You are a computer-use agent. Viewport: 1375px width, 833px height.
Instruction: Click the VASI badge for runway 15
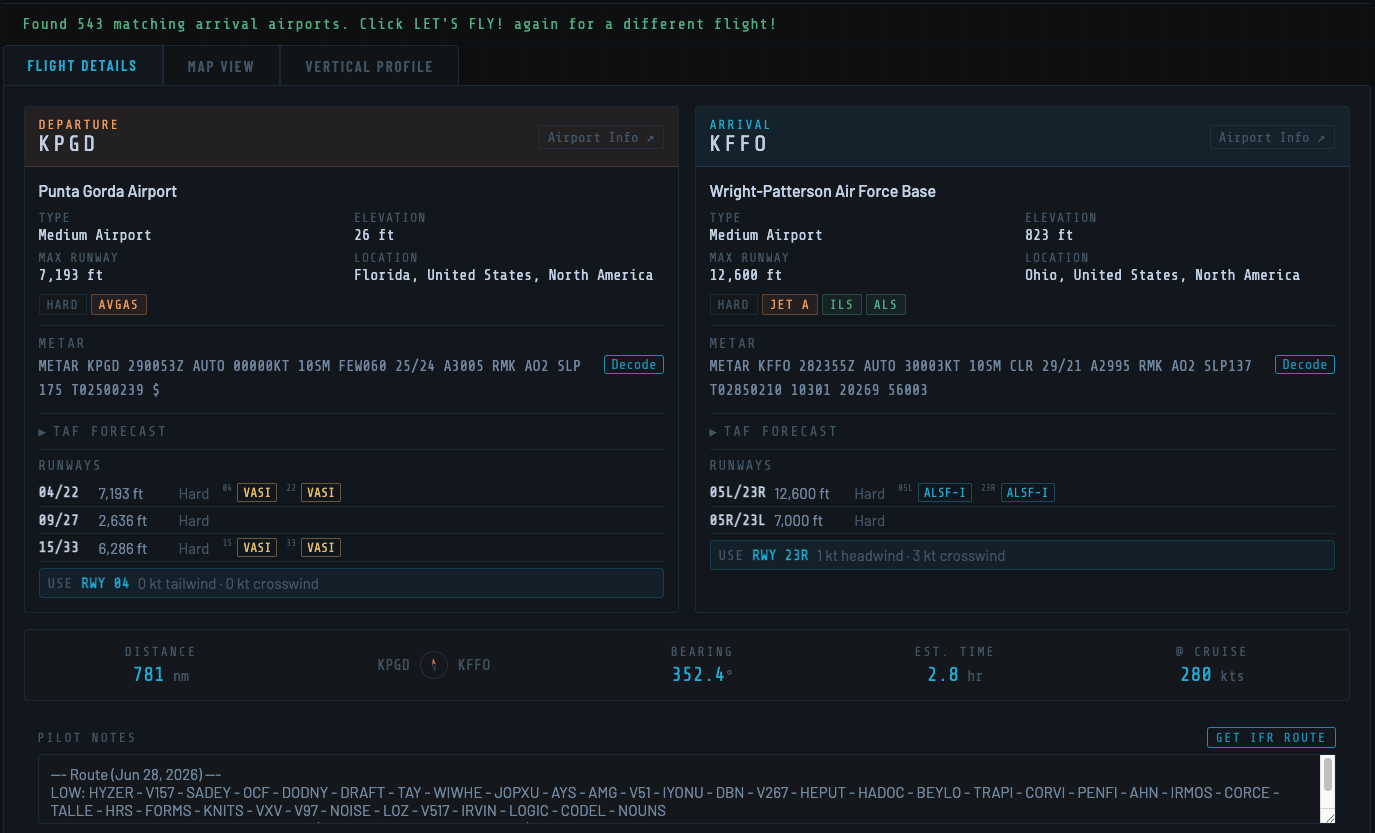(x=257, y=548)
